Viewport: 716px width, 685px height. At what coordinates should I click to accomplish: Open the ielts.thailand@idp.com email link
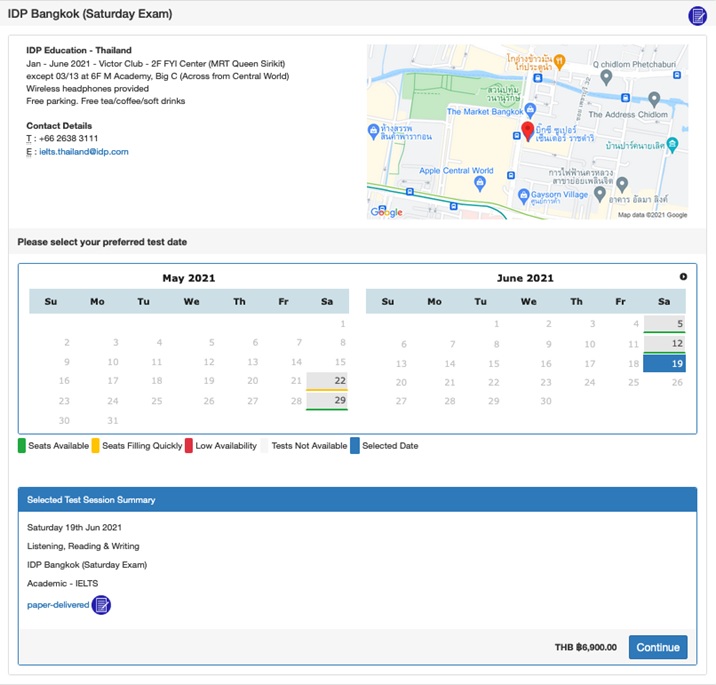pyautogui.click(x=84, y=152)
